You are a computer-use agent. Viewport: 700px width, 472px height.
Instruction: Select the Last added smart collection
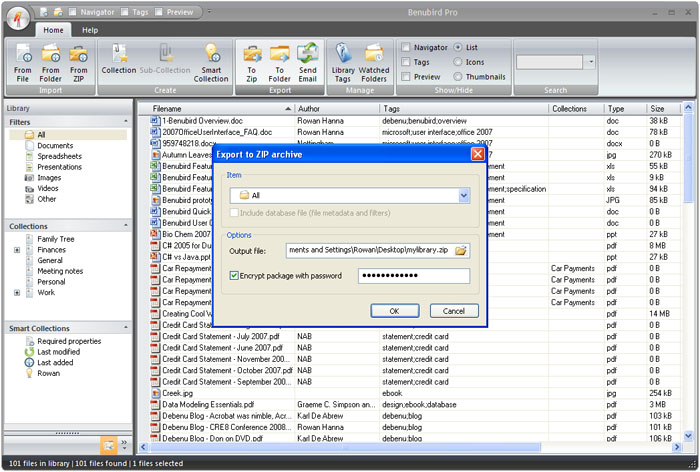[55, 363]
